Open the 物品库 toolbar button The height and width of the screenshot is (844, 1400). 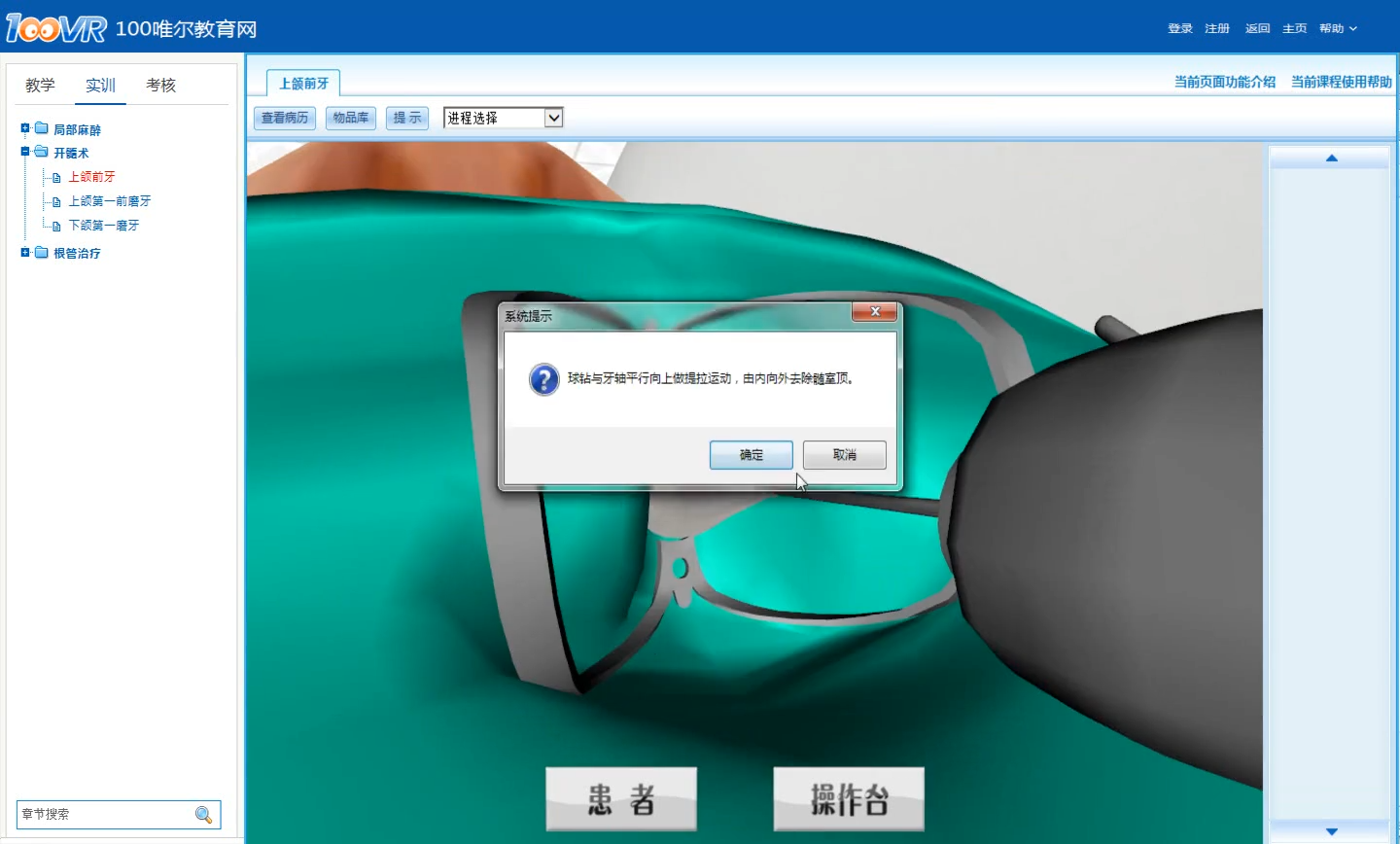(x=350, y=118)
